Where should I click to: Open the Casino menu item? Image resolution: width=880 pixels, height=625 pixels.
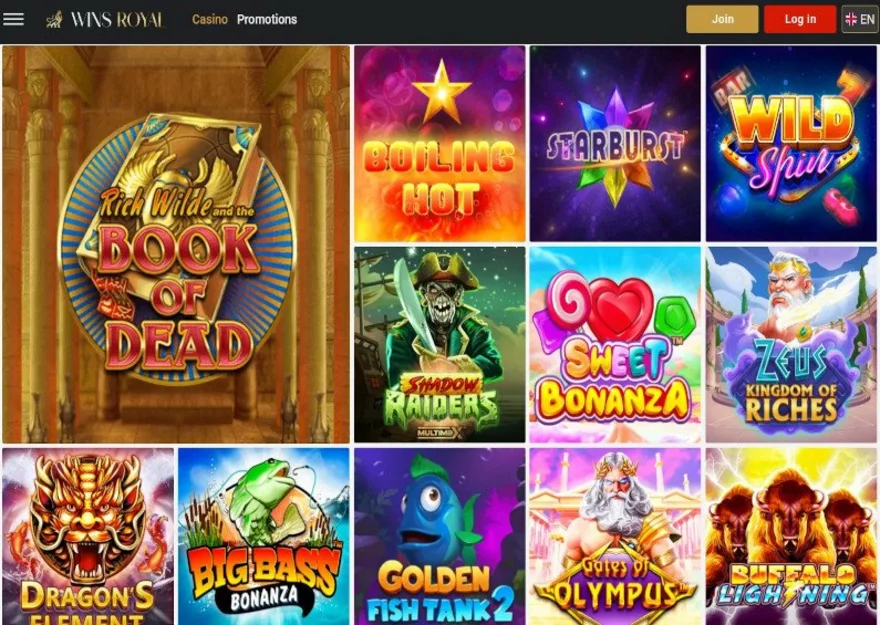210,20
